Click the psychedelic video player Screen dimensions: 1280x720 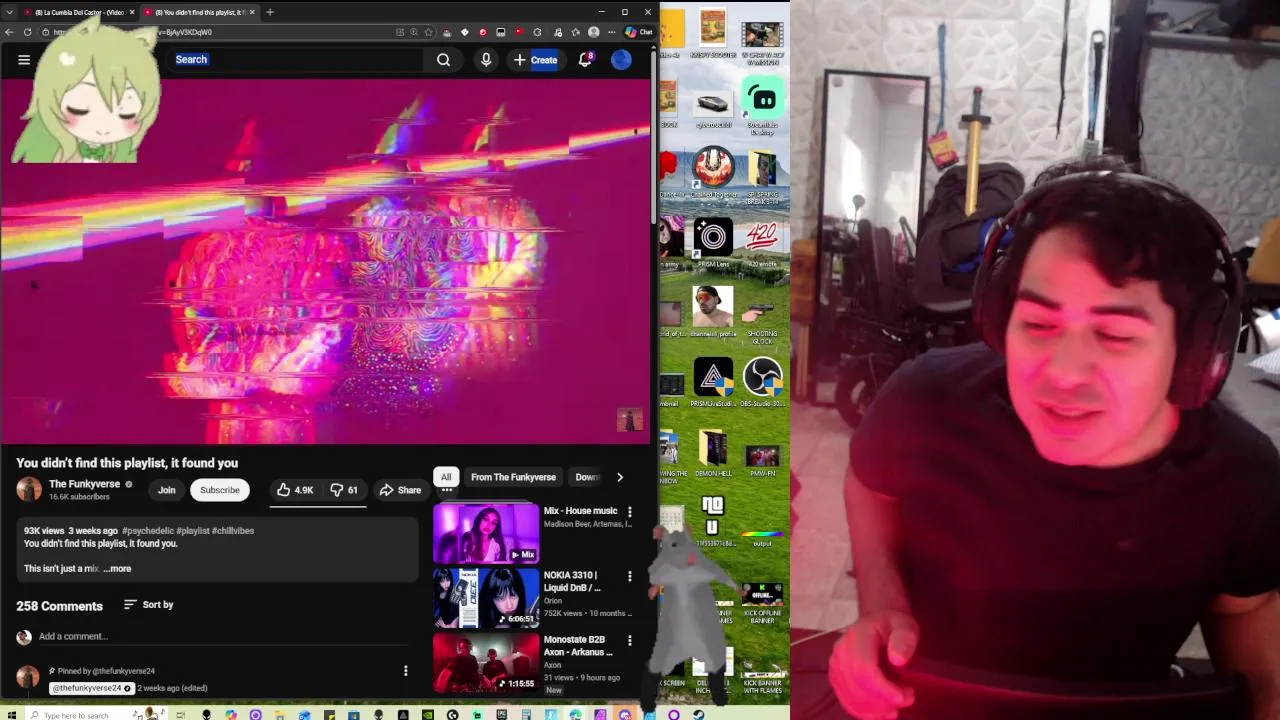[325, 260]
